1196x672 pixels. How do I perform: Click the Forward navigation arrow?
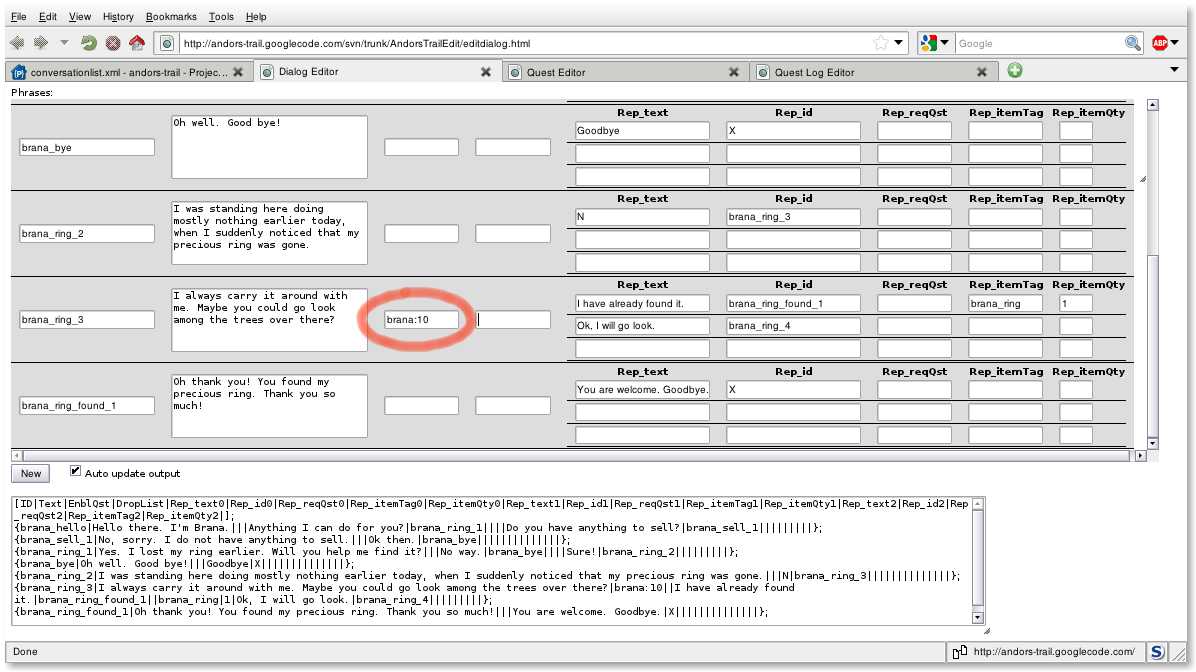[40, 43]
